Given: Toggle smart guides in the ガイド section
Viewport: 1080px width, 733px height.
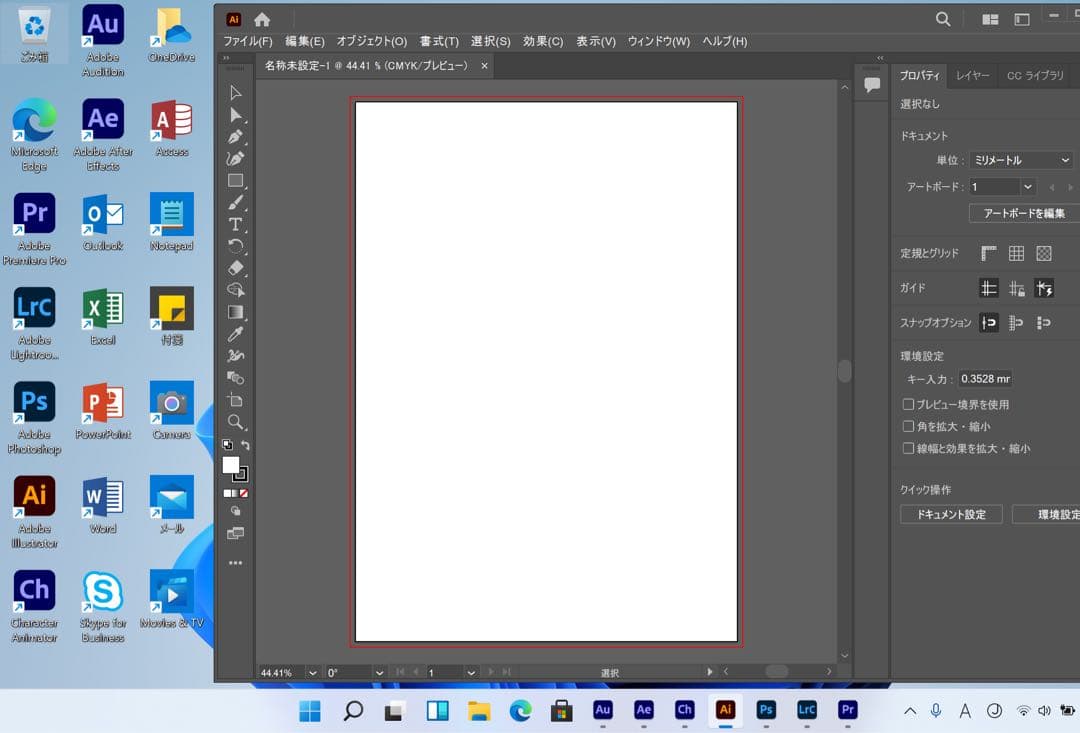Looking at the screenshot, I should click(1044, 288).
